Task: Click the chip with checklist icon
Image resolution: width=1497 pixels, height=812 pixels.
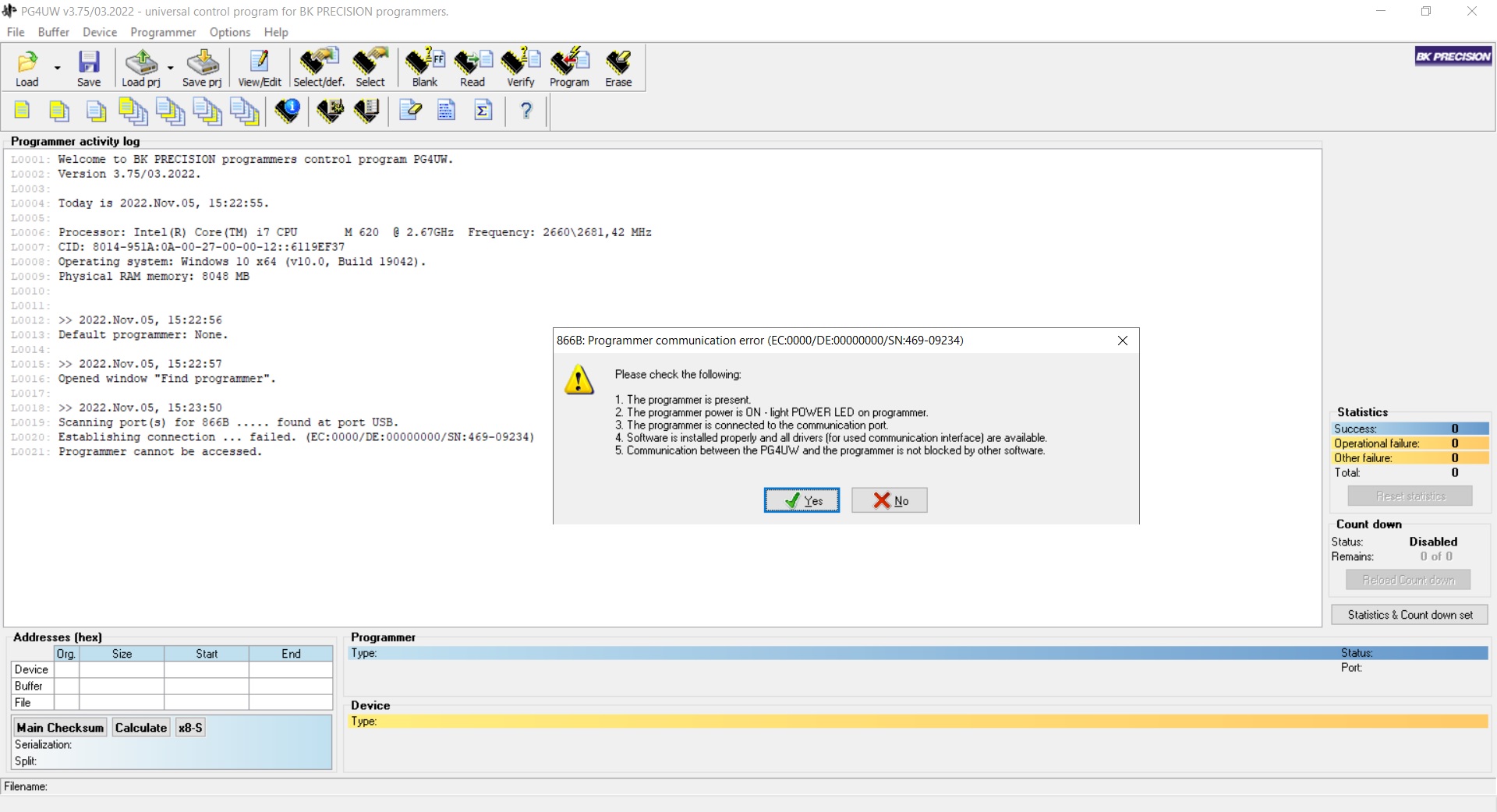Action: (366, 111)
